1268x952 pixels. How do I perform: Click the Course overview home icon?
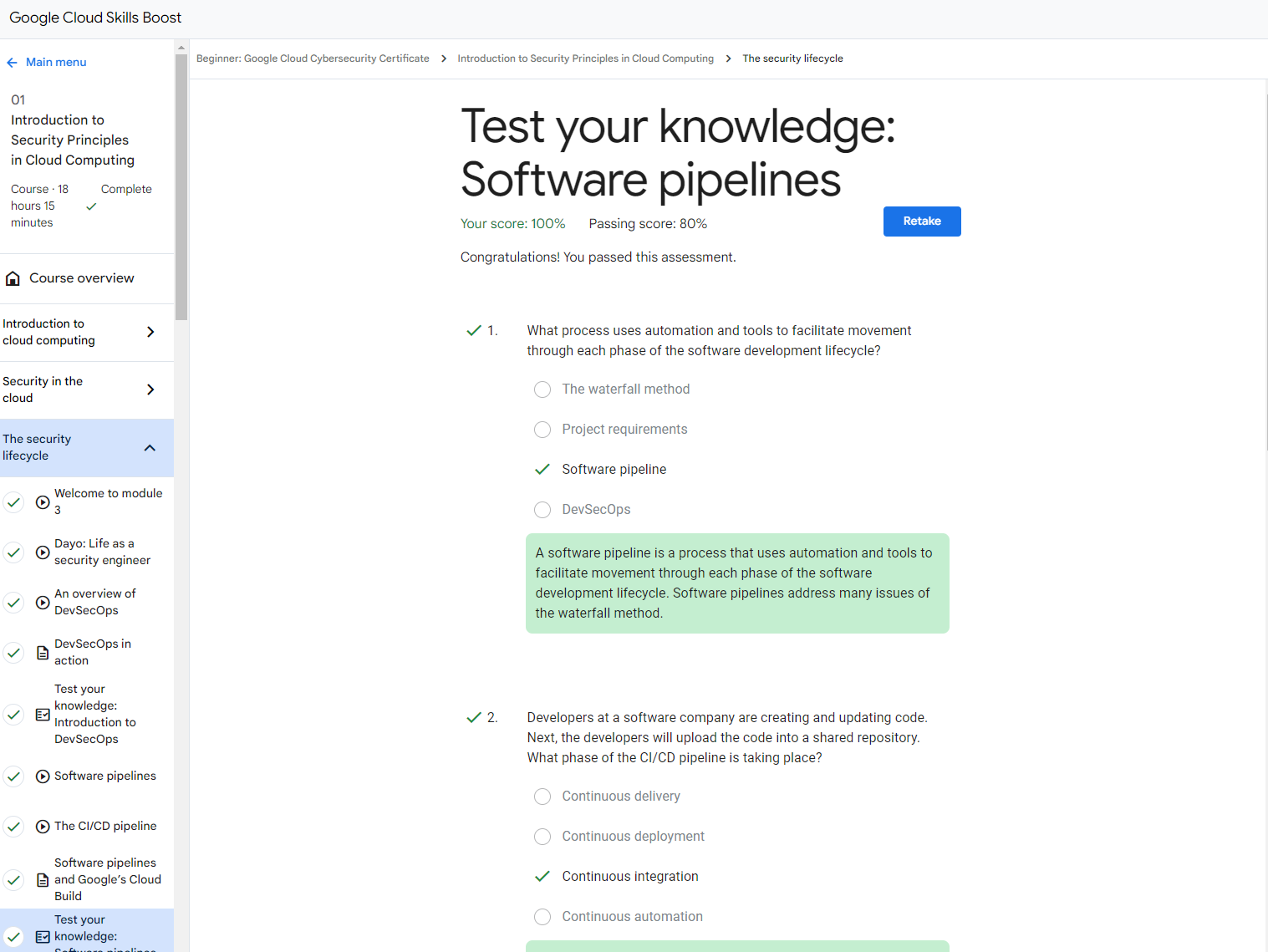tap(13, 278)
